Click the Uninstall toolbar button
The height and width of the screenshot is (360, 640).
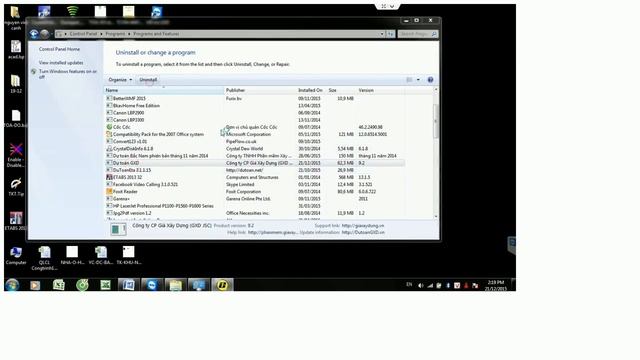click(148, 80)
